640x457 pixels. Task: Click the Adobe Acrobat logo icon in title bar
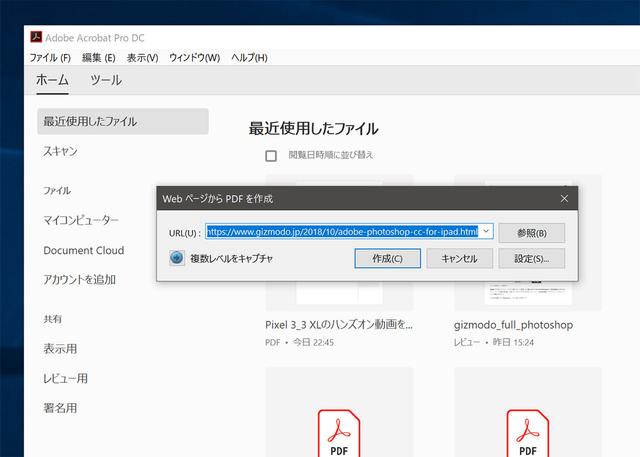[x=36, y=37]
